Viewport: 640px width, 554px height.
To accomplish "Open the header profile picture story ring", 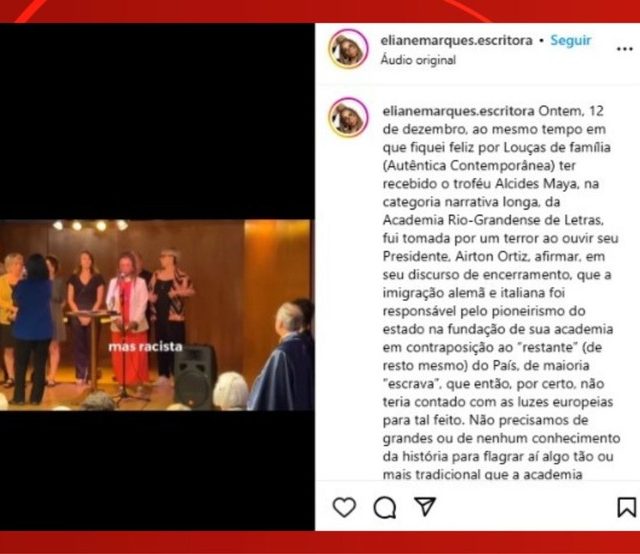I will pos(348,49).
